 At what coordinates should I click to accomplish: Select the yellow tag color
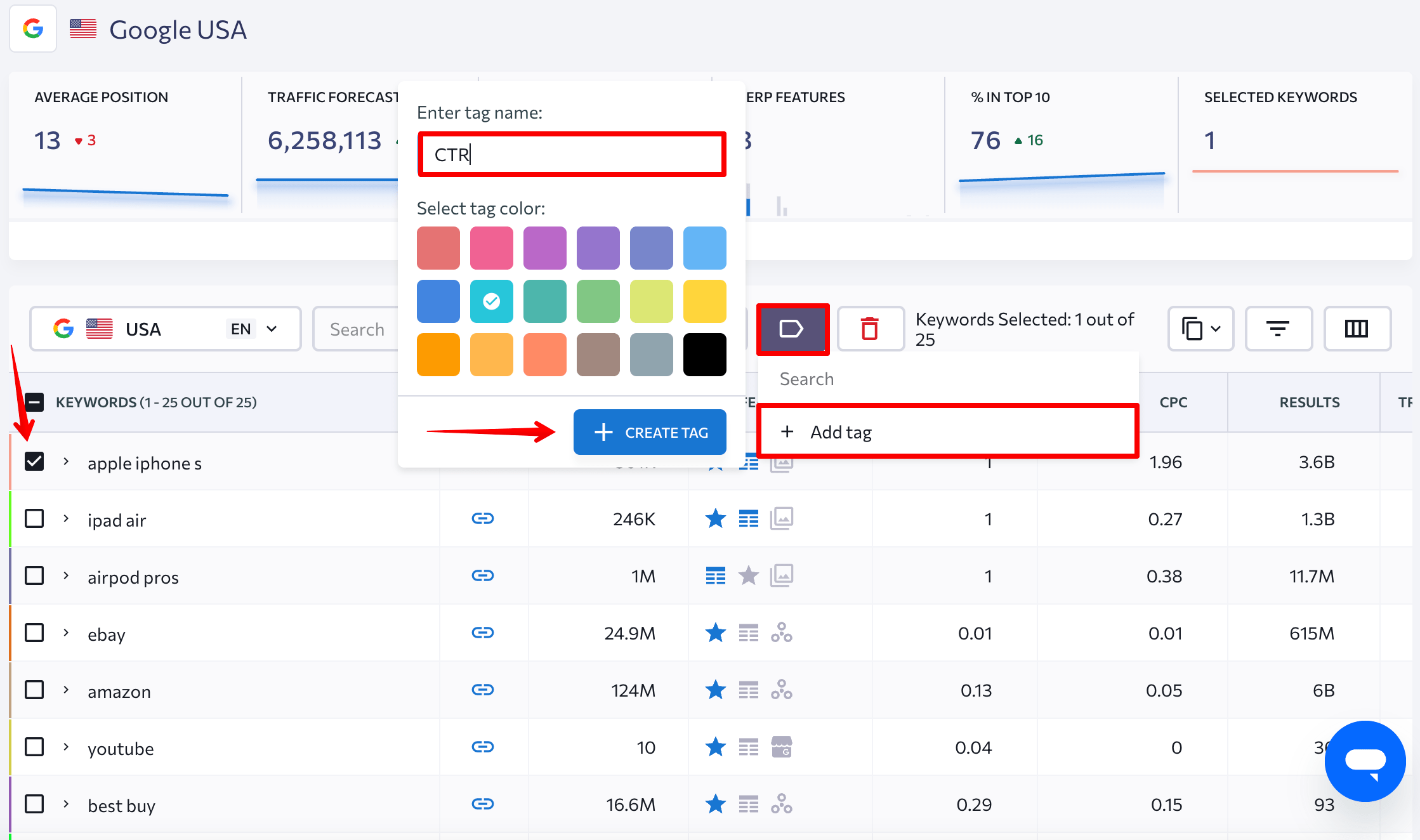[x=705, y=301]
